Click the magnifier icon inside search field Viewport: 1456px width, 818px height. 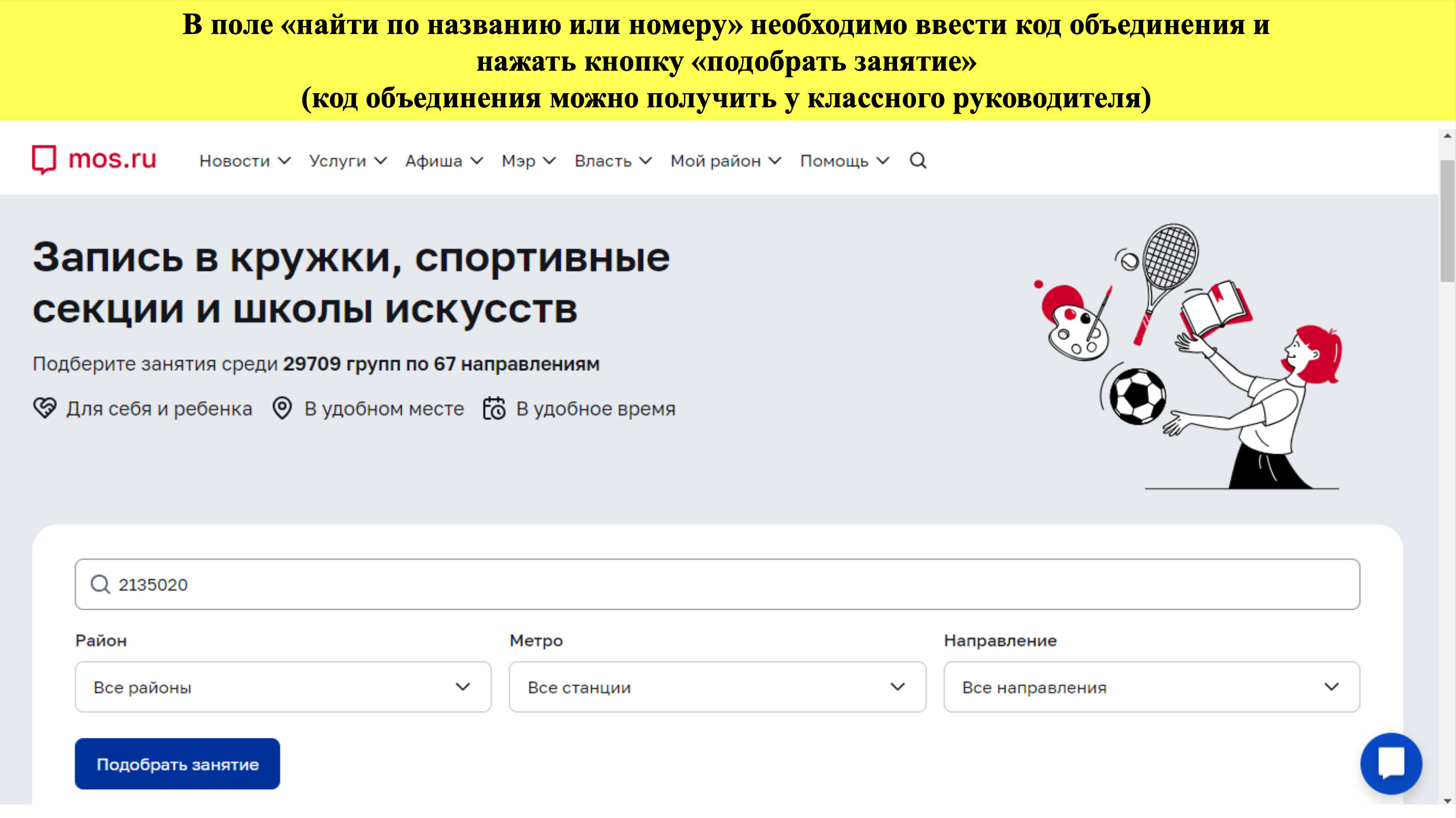101,584
